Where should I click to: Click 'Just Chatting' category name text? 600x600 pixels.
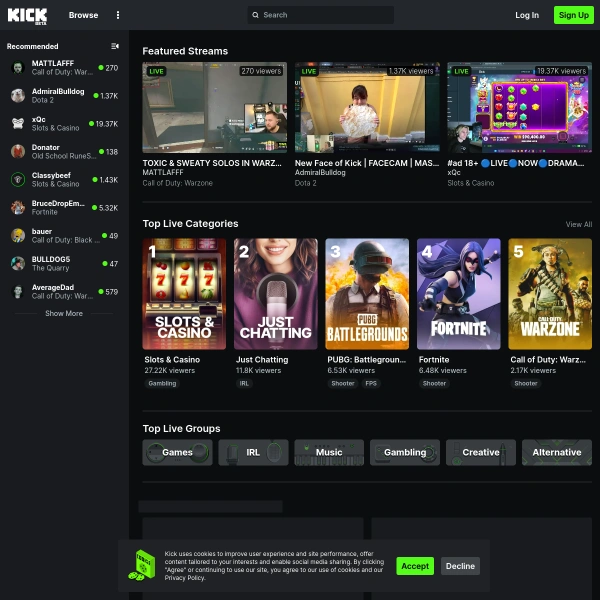click(262, 360)
